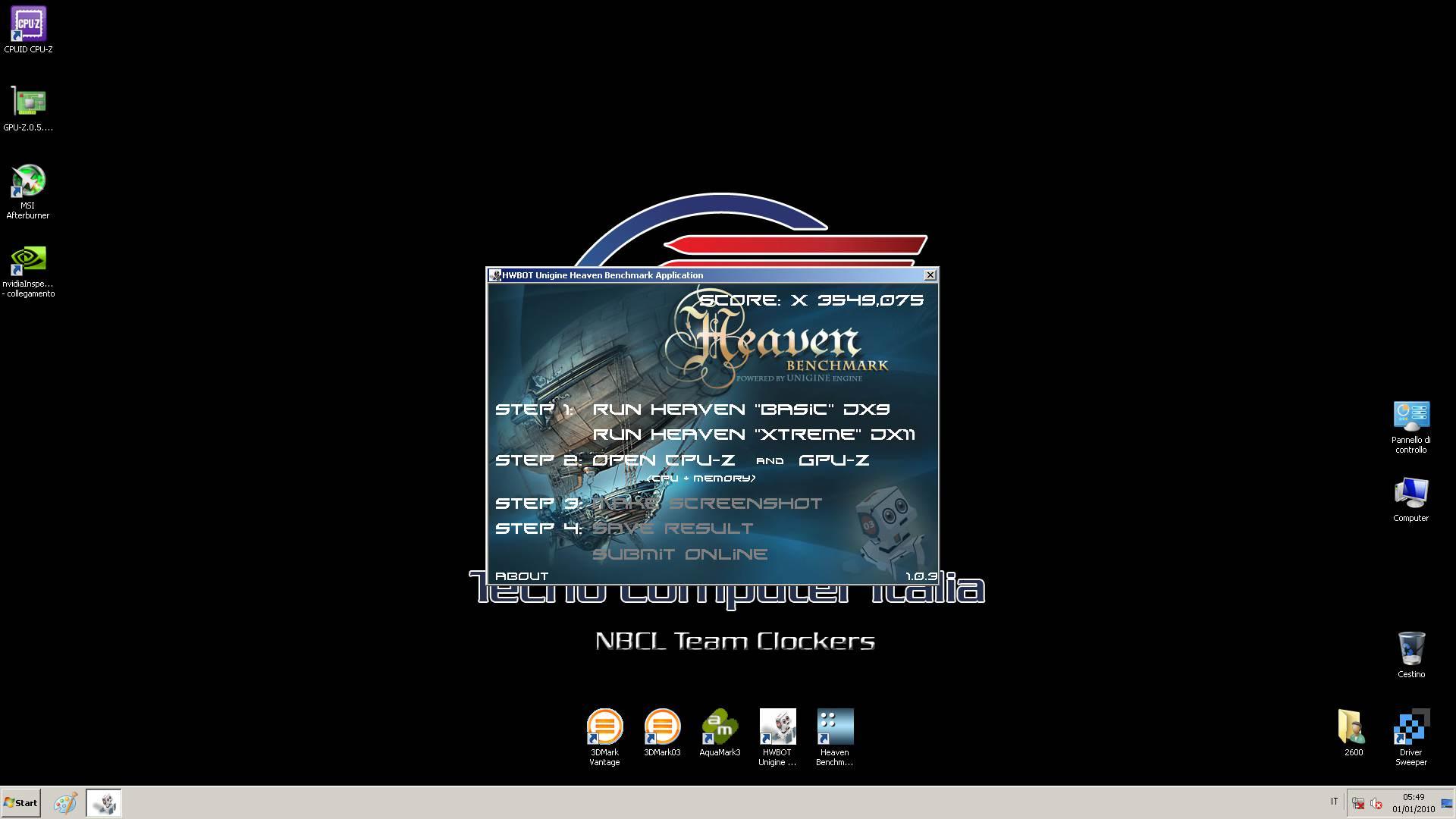Click the score text X 3549,075
The height and width of the screenshot is (819, 1456).
click(857, 300)
